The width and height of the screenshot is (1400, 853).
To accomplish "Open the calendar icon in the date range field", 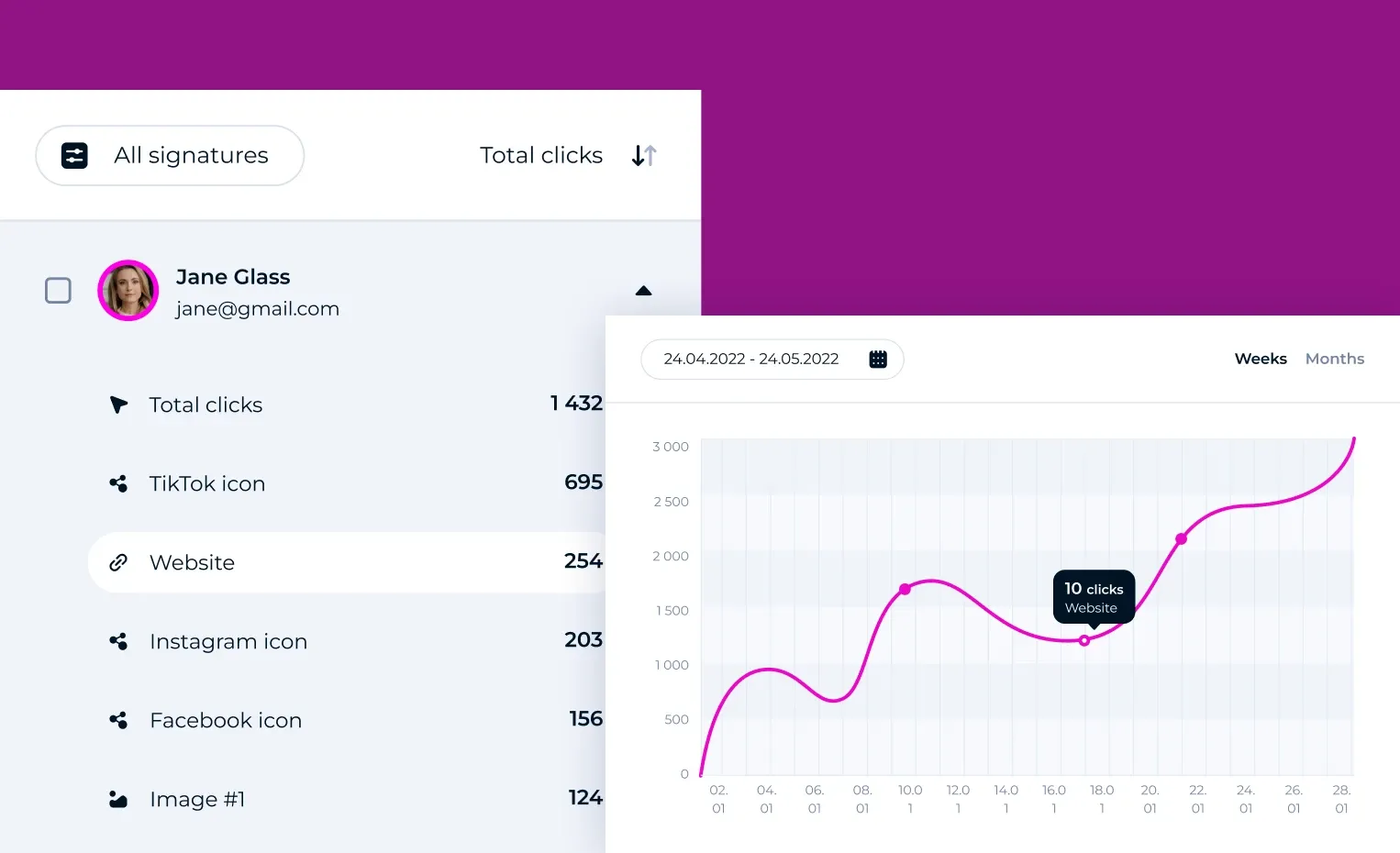I will [x=878, y=359].
